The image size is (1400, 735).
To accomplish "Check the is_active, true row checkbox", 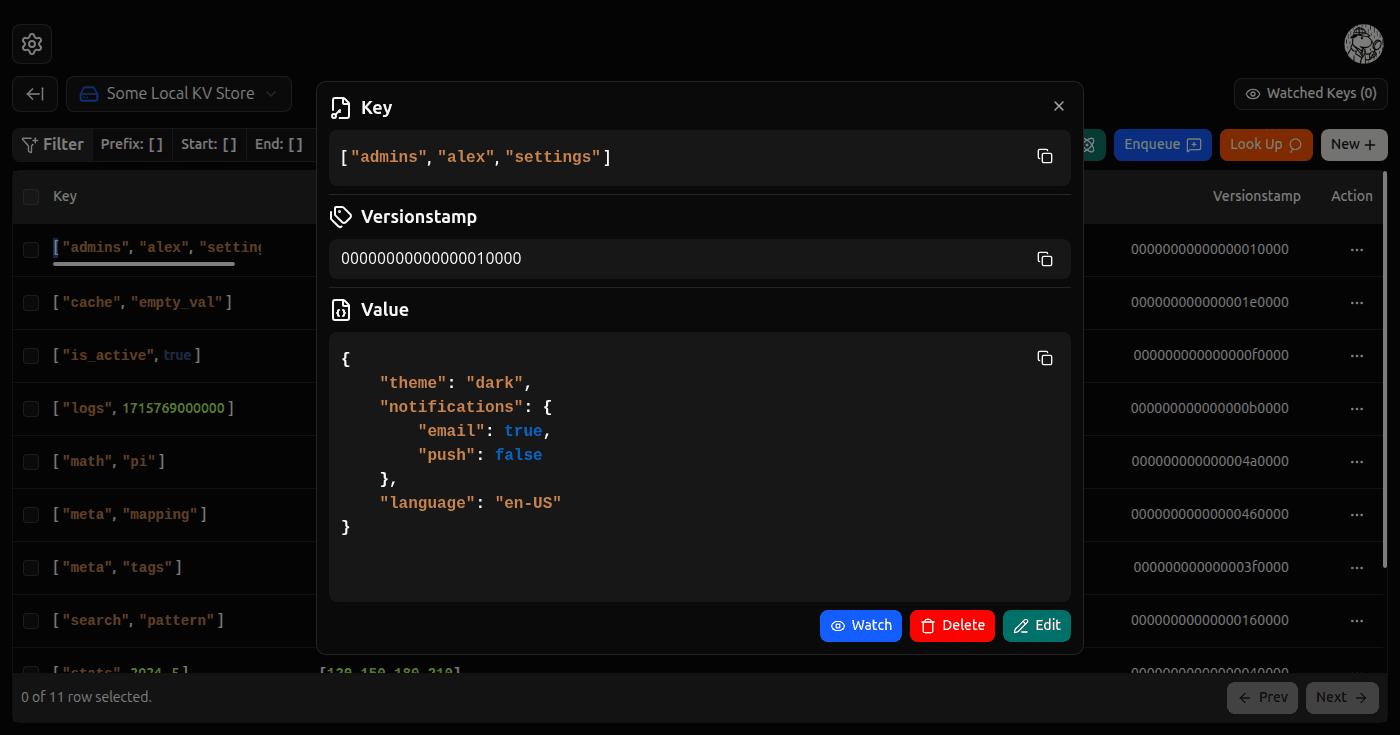I will pos(31,356).
